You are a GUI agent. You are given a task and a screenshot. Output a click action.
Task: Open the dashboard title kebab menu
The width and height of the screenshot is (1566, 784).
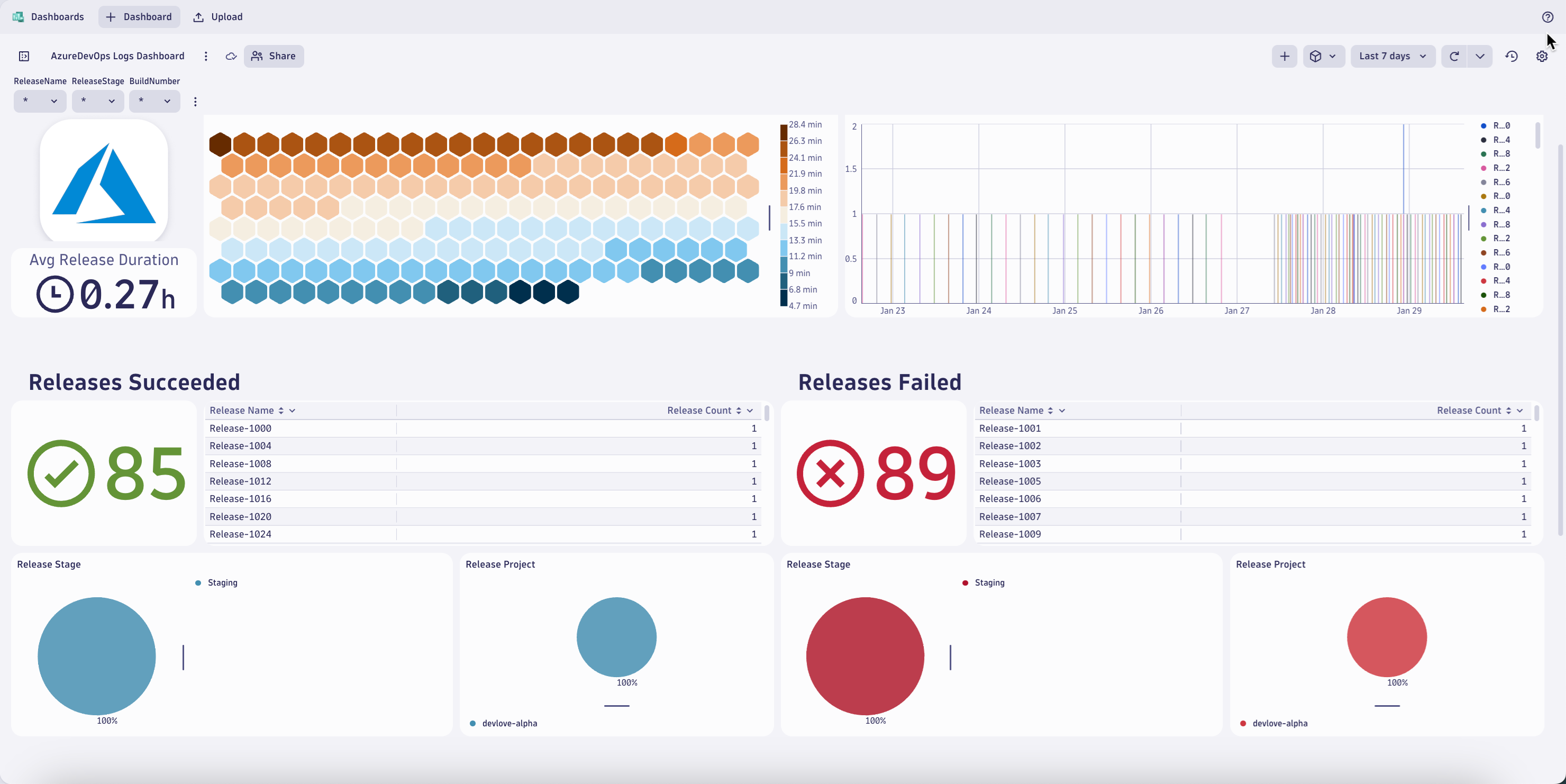click(205, 56)
